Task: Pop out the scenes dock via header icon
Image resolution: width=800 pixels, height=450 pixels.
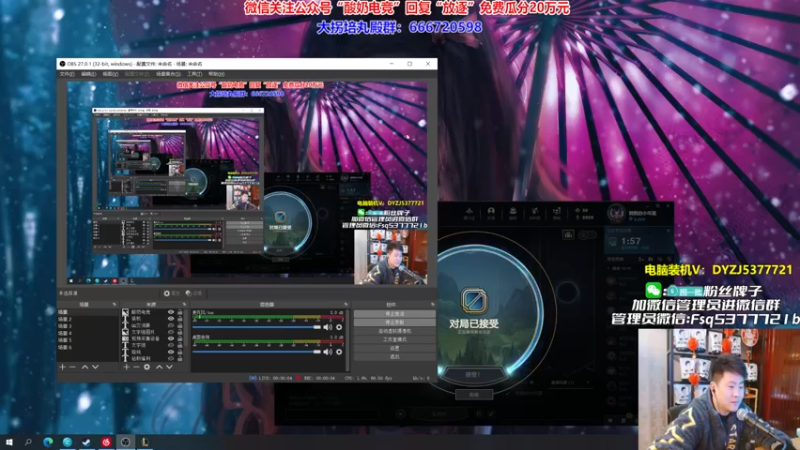Action: pos(114,305)
